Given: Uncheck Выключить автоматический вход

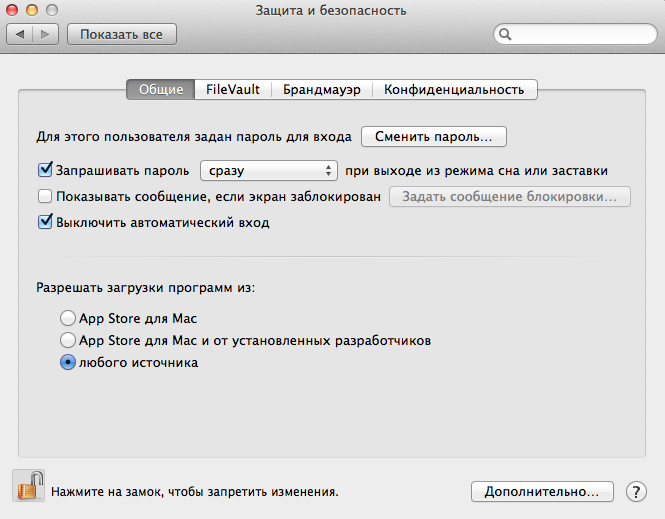Looking at the screenshot, I should [45, 222].
